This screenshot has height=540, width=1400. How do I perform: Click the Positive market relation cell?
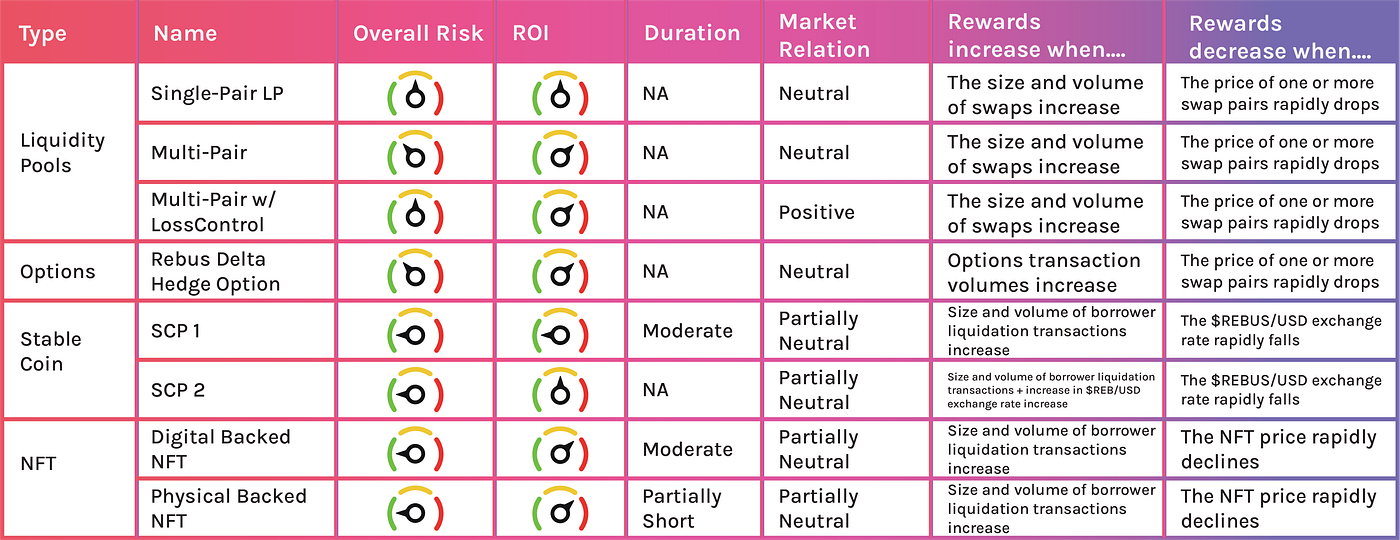pyautogui.click(x=817, y=212)
